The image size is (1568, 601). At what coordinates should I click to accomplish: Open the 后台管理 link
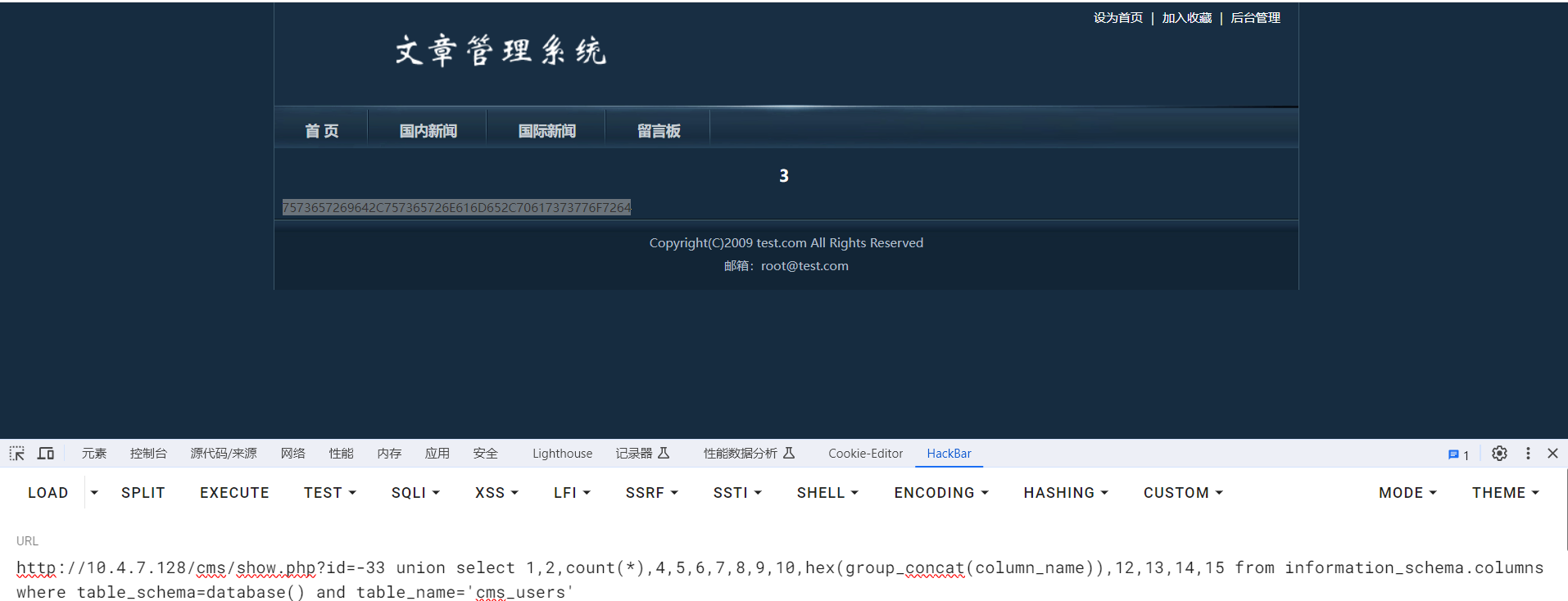(x=1255, y=17)
